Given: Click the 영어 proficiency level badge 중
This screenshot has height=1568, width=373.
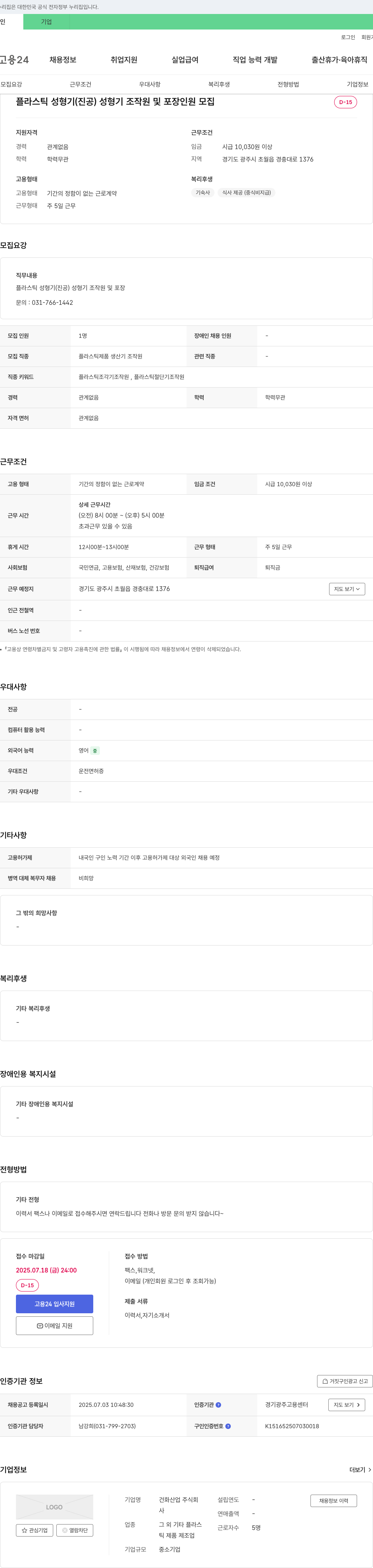Looking at the screenshot, I should pyautogui.click(x=95, y=751).
